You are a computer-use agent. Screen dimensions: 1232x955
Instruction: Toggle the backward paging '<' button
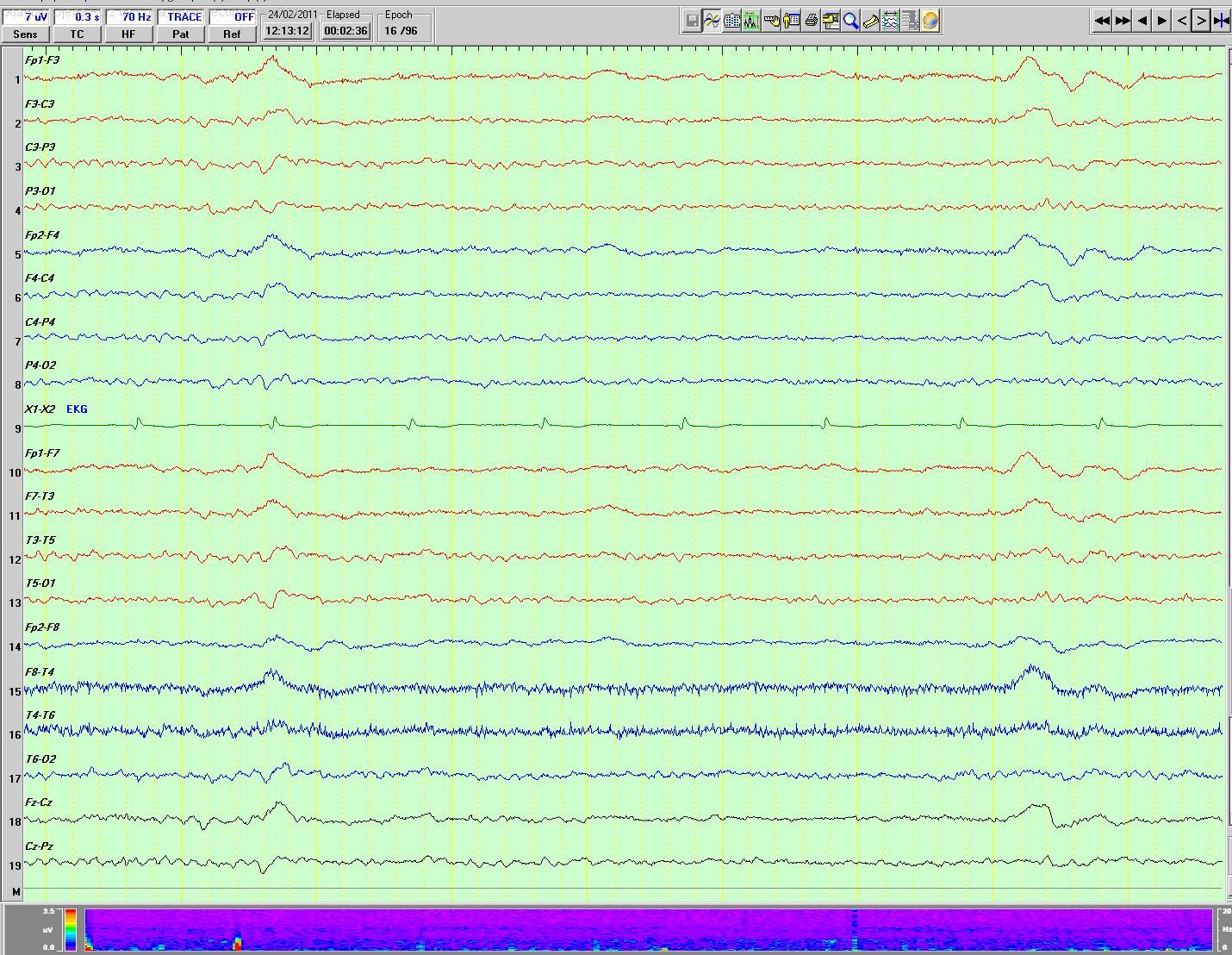coord(1182,22)
